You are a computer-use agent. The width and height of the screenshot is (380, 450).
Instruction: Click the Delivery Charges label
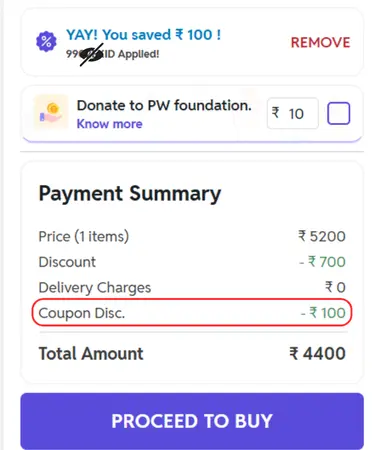pyautogui.click(x=95, y=288)
